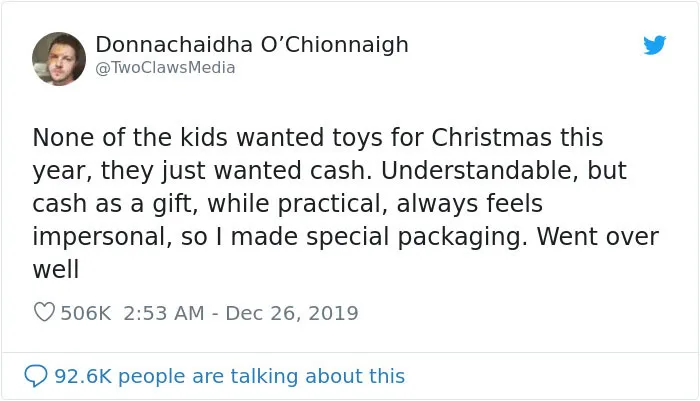The height and width of the screenshot is (401, 700).
Task: Click the word "Christmas" in tweet
Action: 492,137
